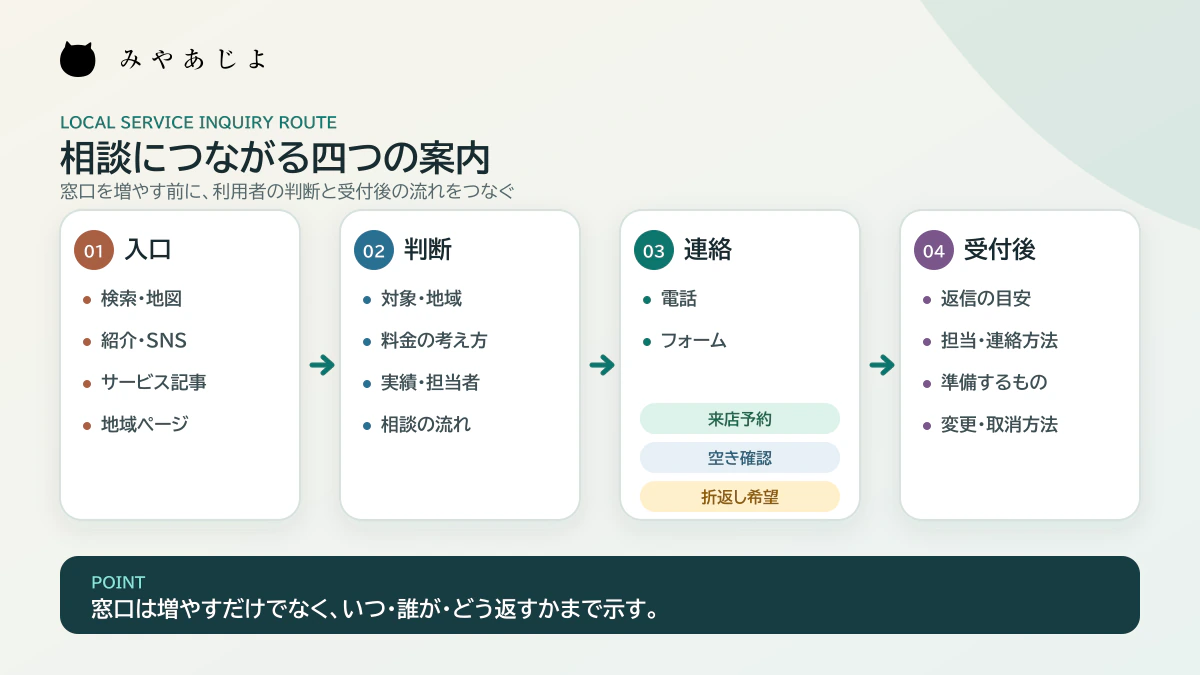Click the 折返し希望 pill tag

[740, 497]
